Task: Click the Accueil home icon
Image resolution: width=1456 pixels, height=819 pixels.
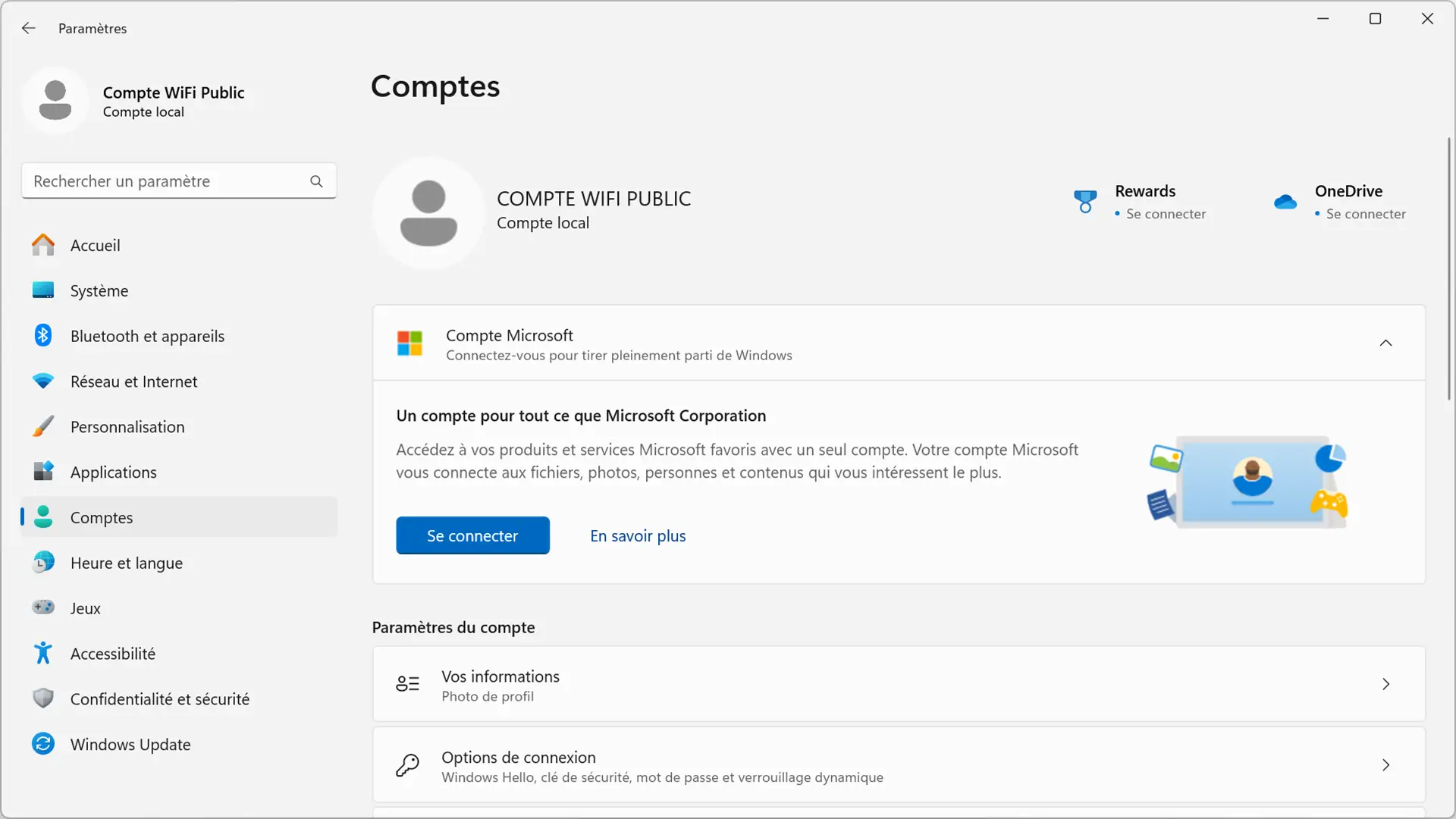Action: tap(43, 245)
